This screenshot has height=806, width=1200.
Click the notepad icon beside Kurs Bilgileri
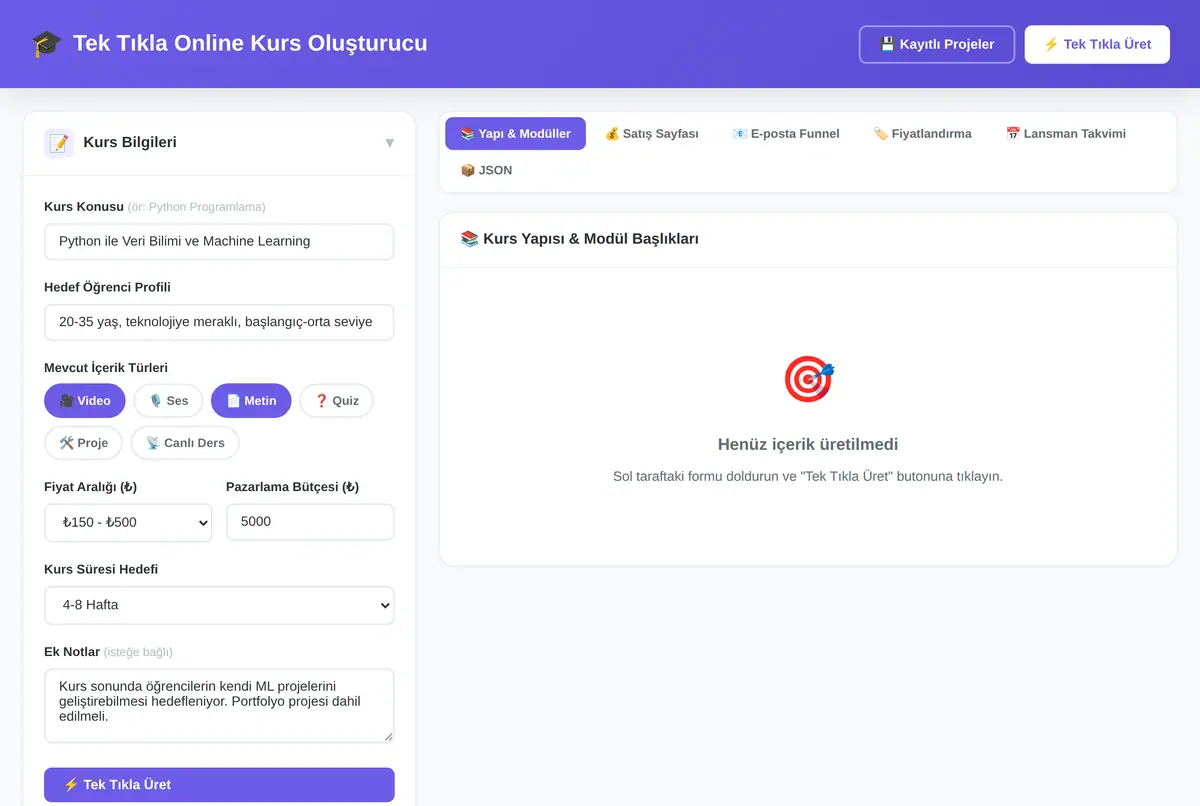[59, 143]
